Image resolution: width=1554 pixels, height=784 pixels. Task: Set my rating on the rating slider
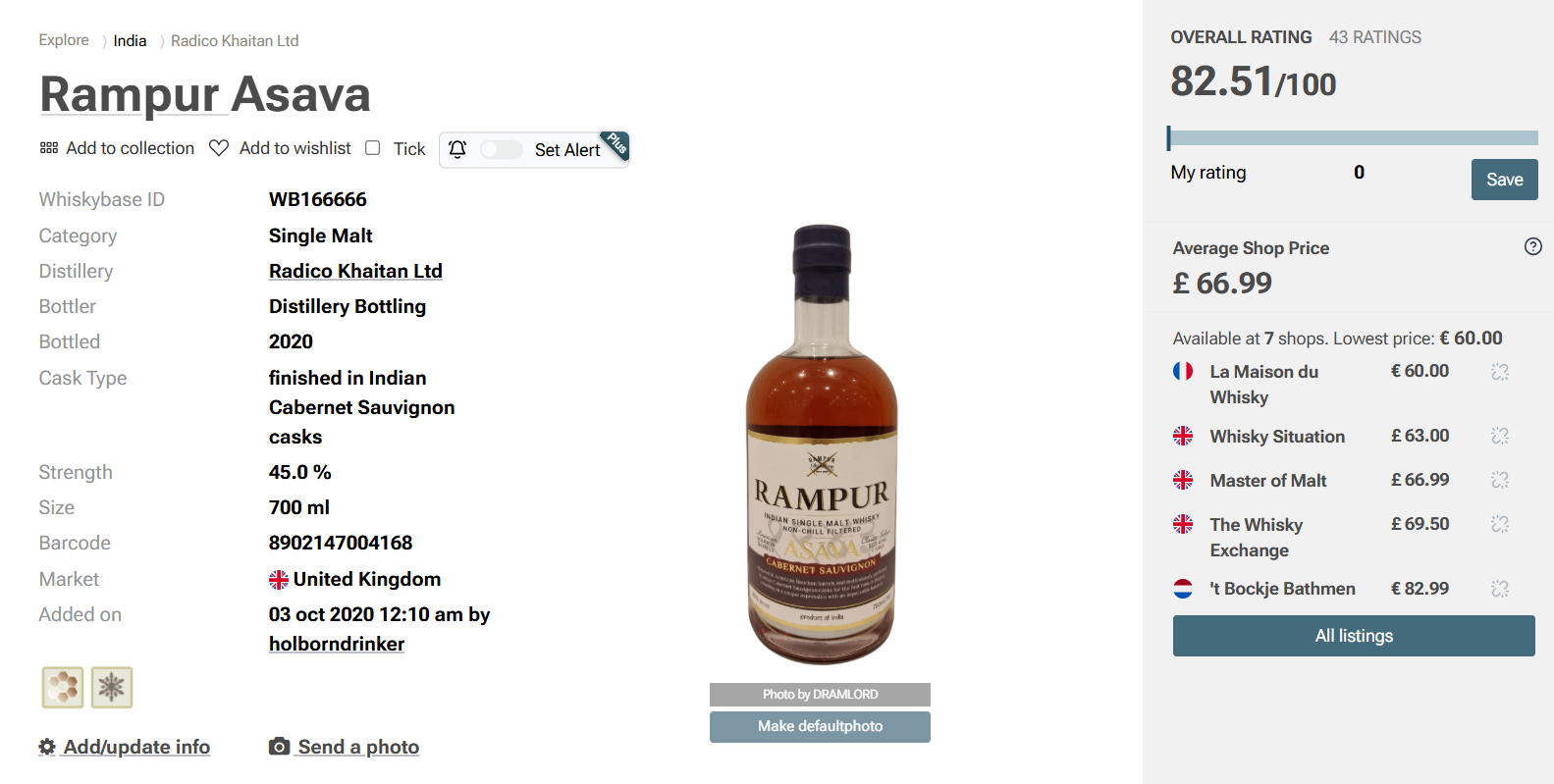[1354, 137]
